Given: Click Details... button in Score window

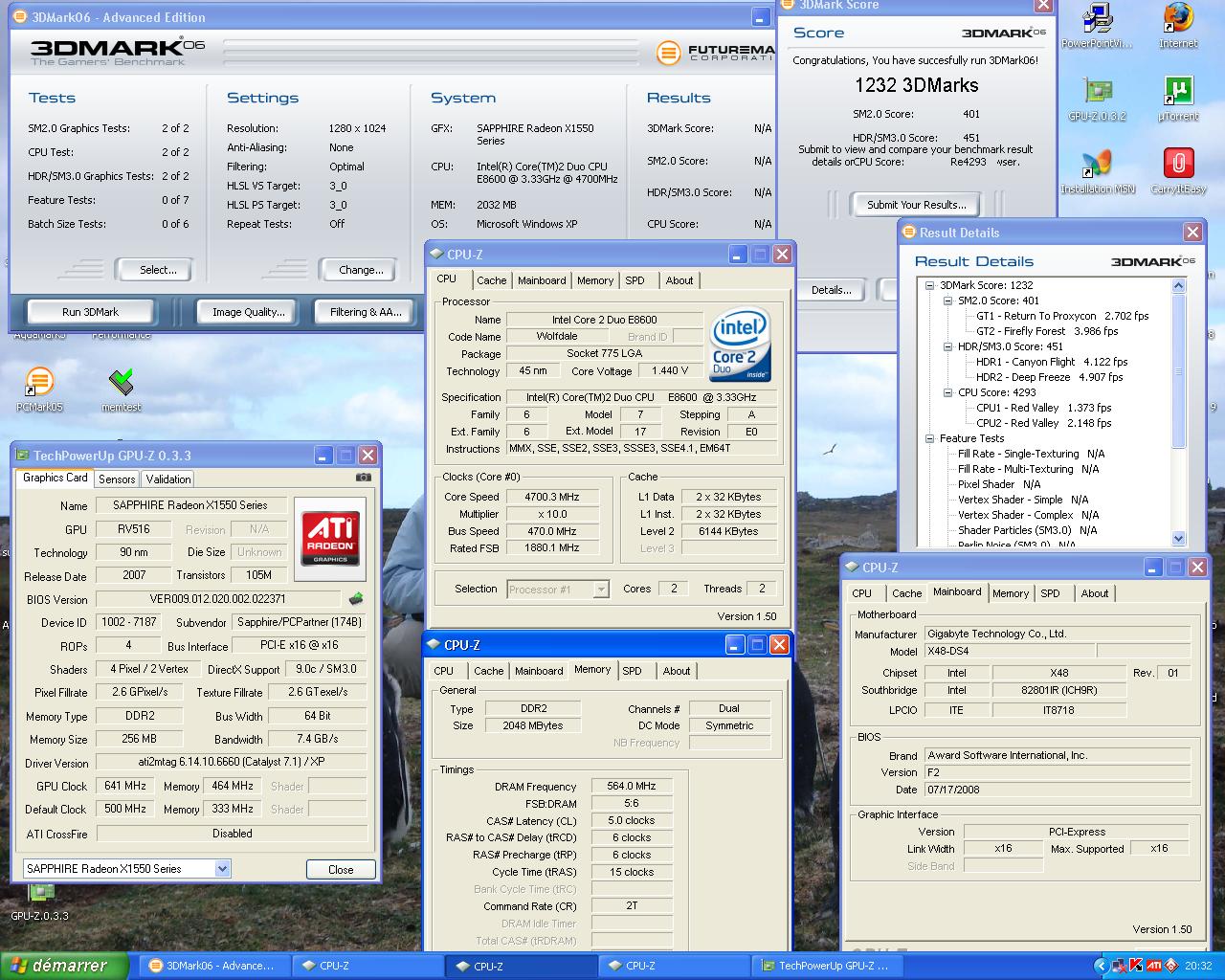Looking at the screenshot, I should coord(832,290).
